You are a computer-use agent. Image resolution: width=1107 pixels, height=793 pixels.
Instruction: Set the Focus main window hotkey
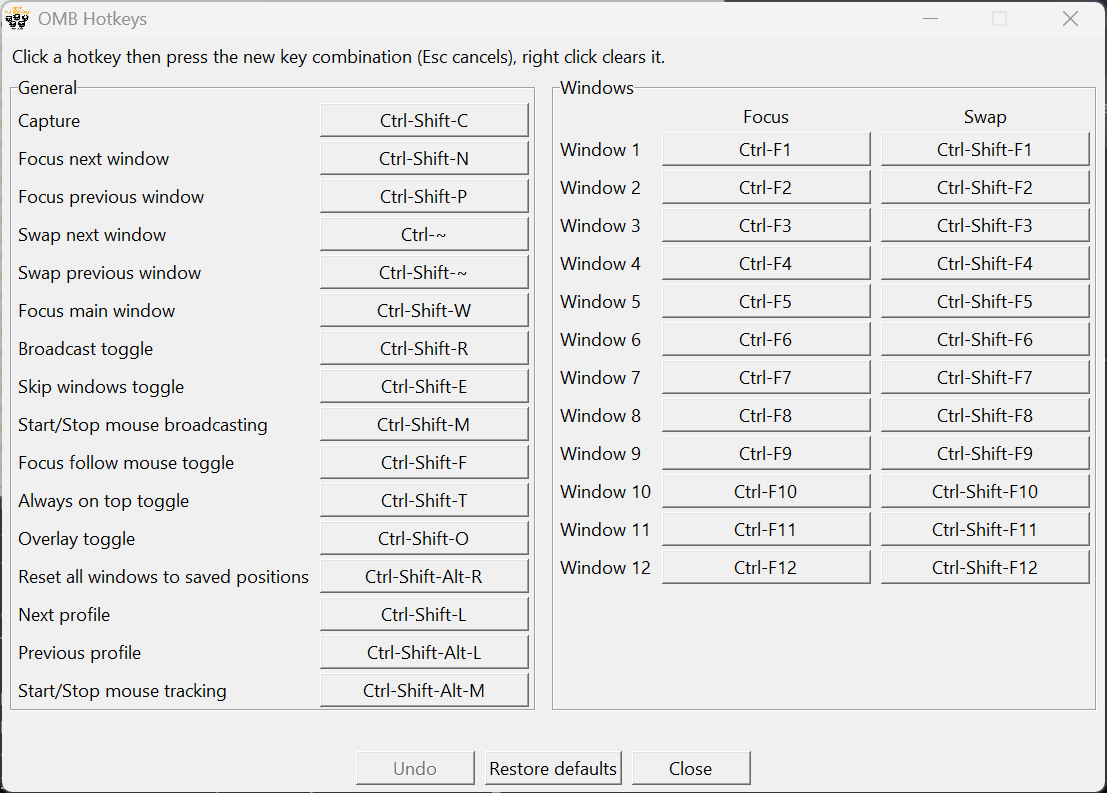pyautogui.click(x=424, y=311)
